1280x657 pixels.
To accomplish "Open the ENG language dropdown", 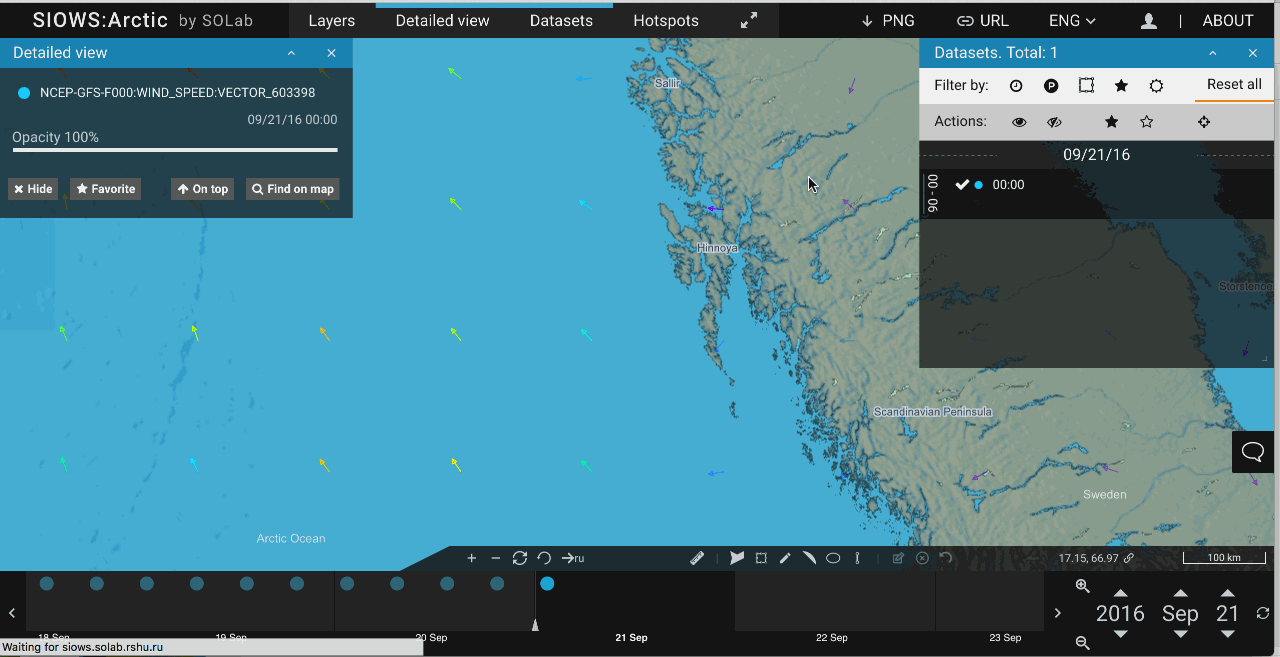I will (1072, 20).
